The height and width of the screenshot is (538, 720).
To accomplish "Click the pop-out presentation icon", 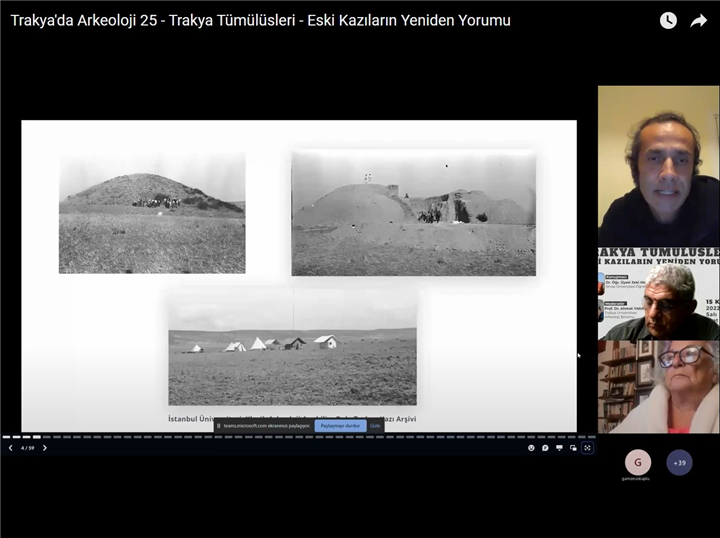I will [x=573, y=448].
